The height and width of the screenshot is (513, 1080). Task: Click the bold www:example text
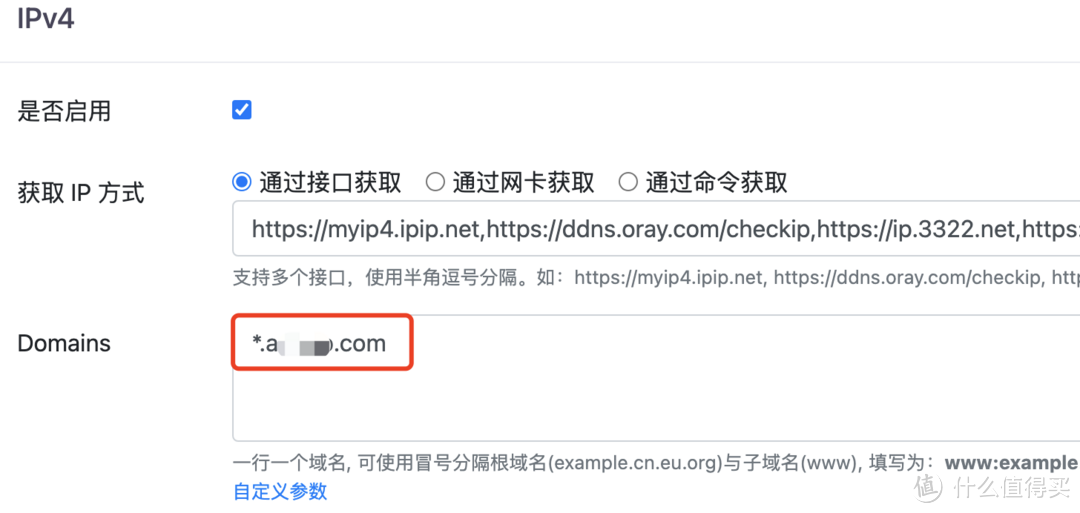(x=1011, y=463)
